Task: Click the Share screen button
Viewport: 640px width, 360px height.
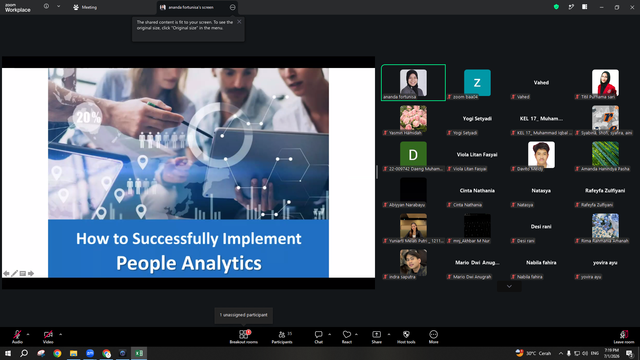Action: click(376, 337)
